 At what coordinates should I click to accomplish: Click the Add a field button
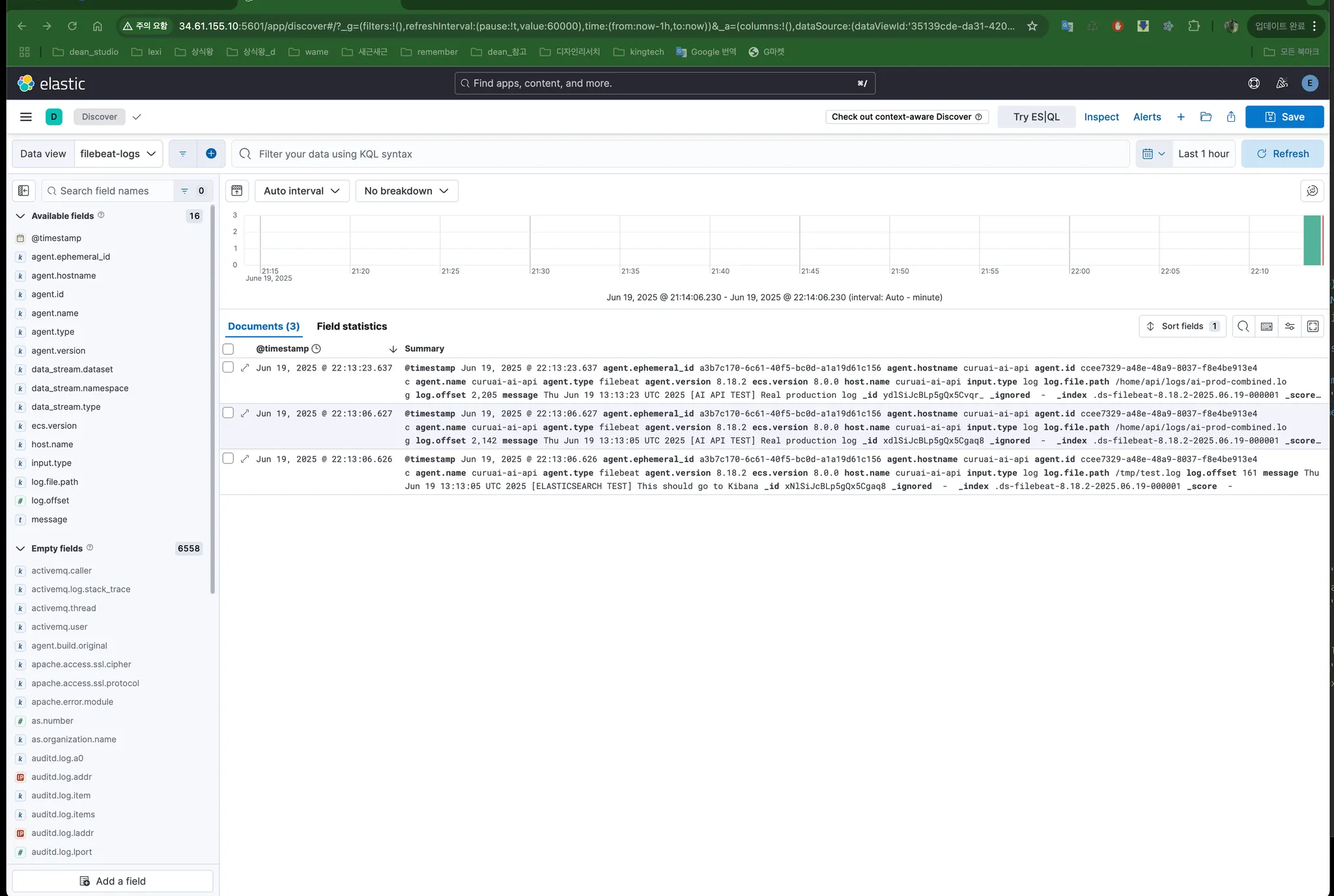tap(113, 881)
